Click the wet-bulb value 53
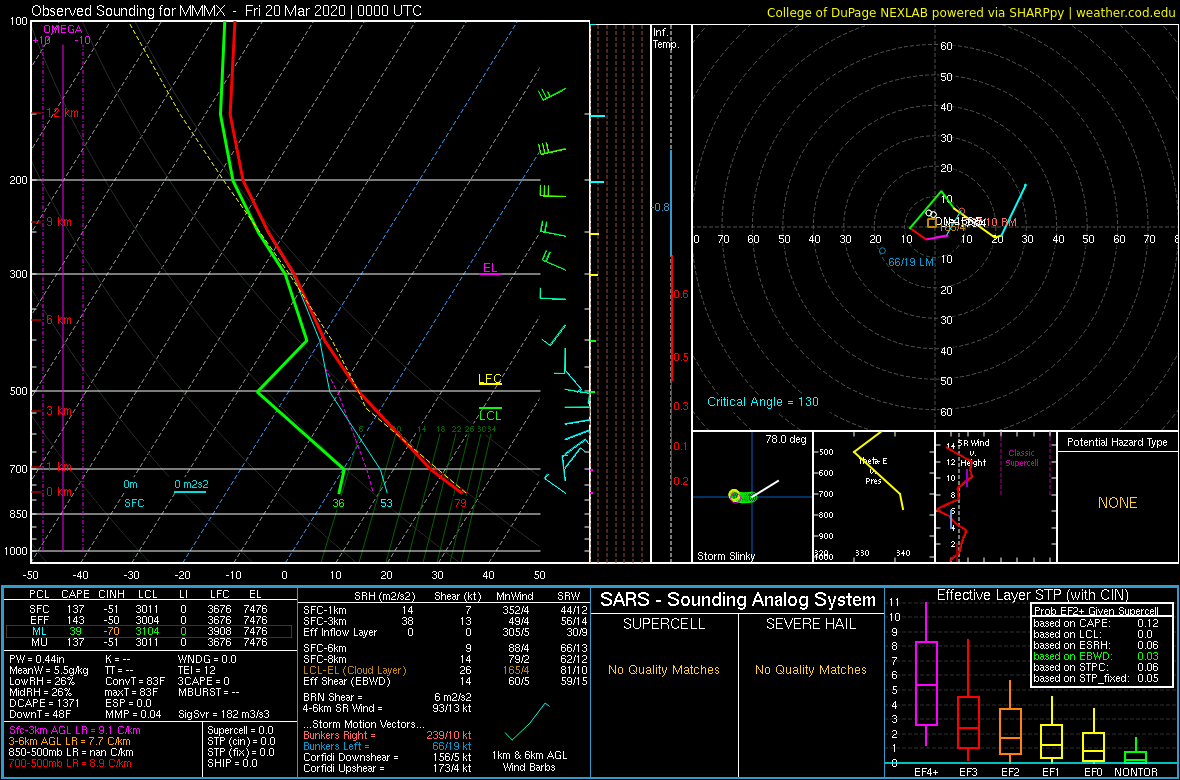Image resolution: width=1180 pixels, height=780 pixels. pyautogui.click(x=386, y=502)
